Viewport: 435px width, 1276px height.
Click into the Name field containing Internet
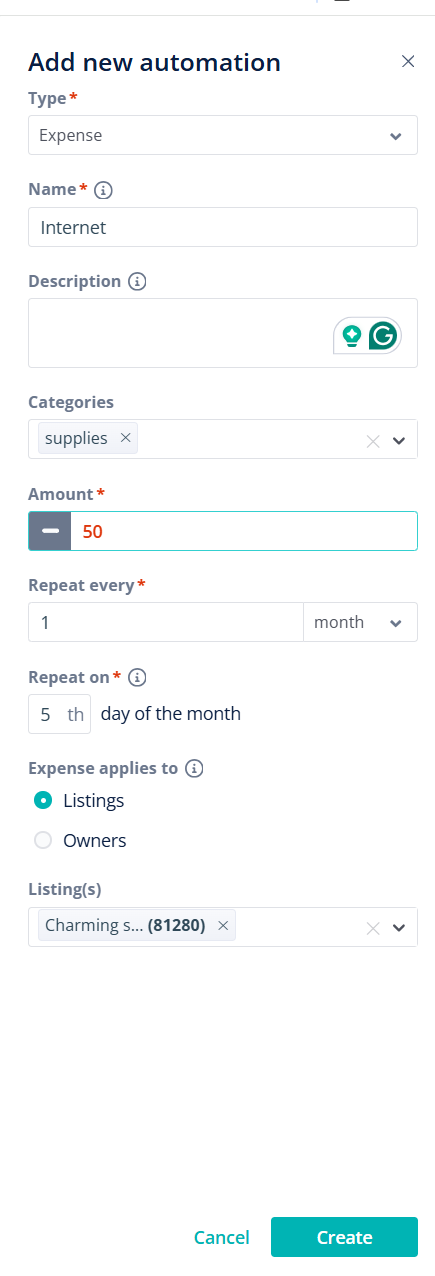(223, 227)
